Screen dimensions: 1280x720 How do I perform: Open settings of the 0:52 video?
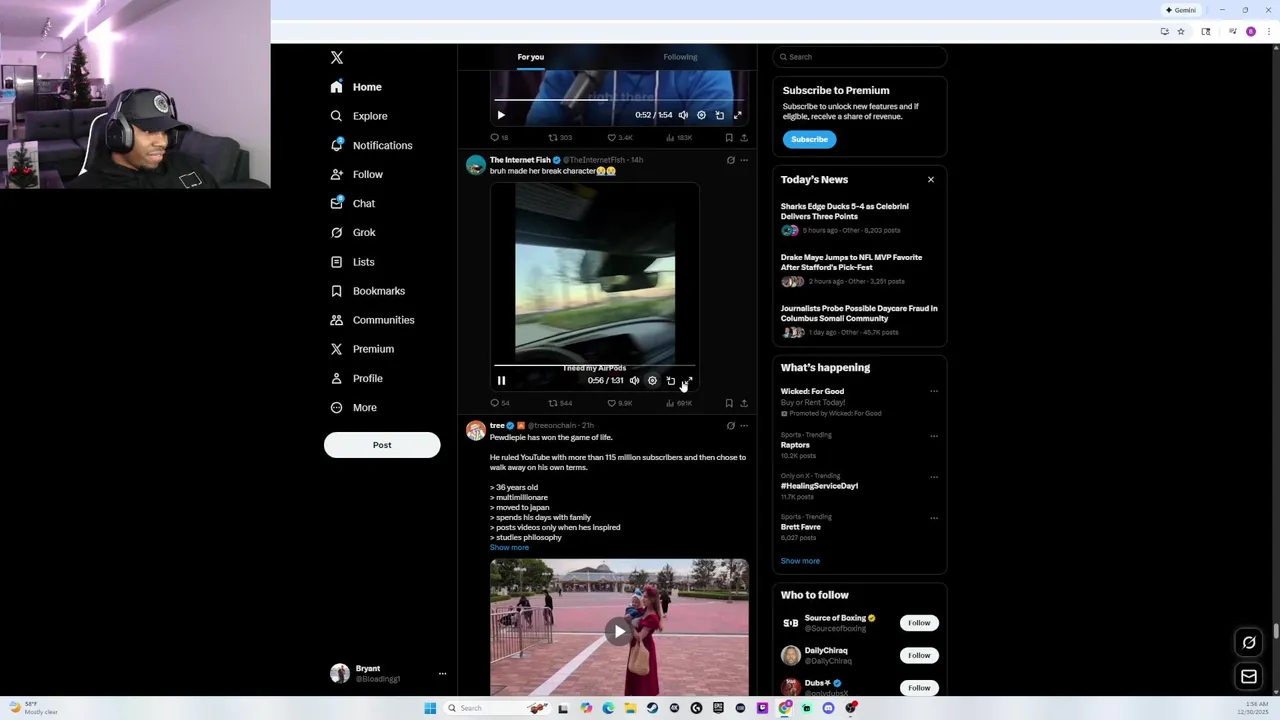tap(701, 115)
